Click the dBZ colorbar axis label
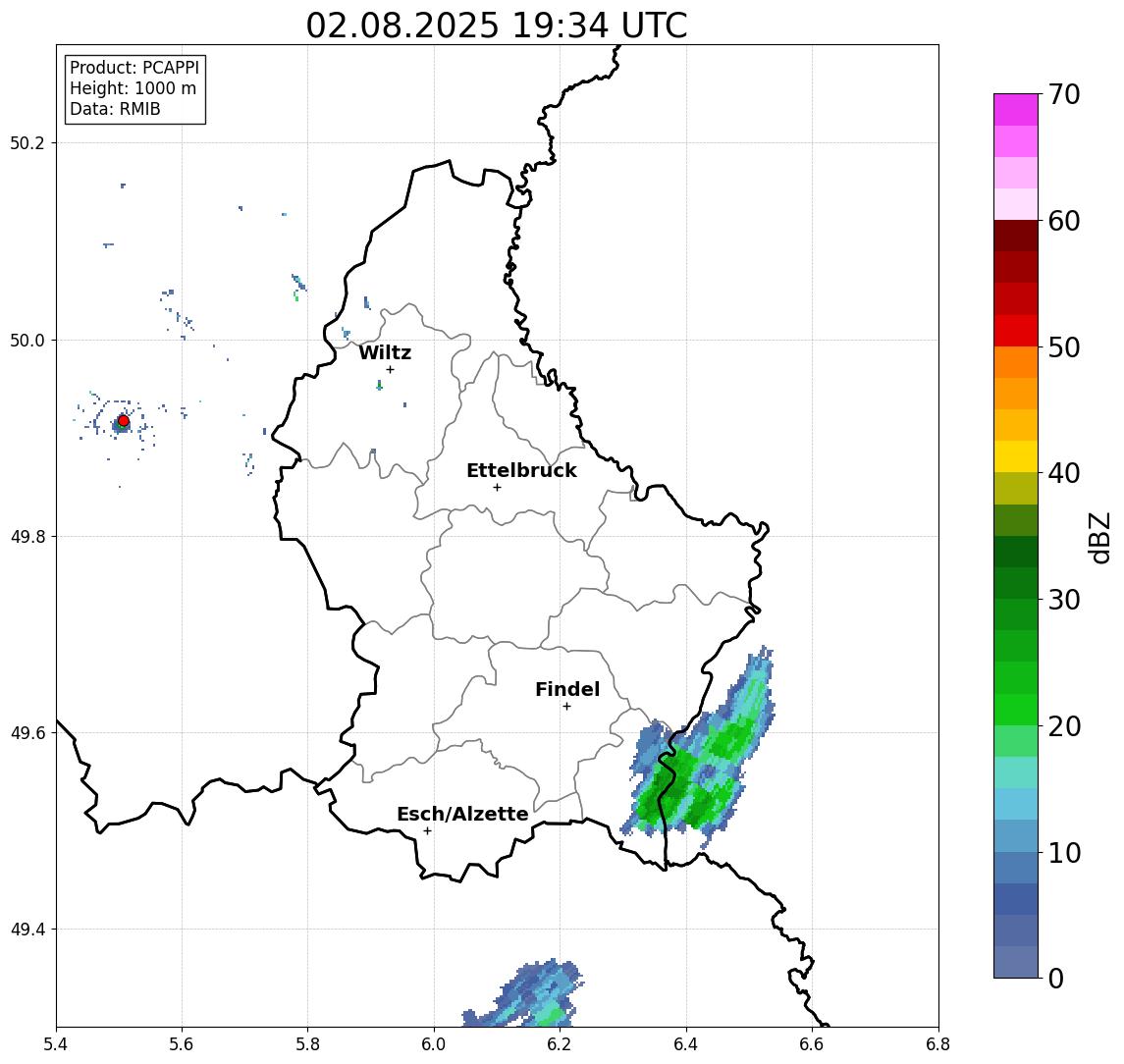The height and width of the screenshot is (1064, 1124). click(1100, 537)
